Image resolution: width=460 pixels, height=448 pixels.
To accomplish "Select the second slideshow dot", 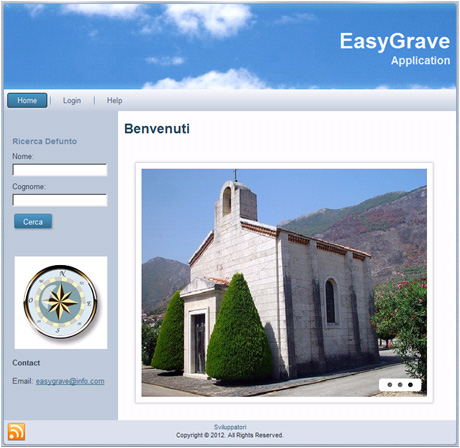I will point(400,385).
